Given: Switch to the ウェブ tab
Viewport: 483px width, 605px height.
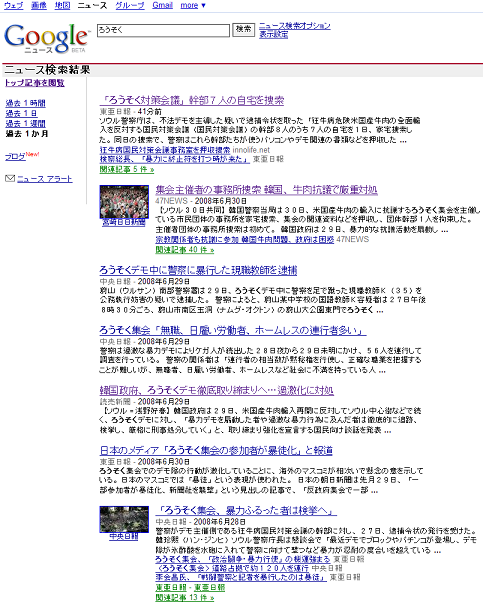Looking at the screenshot, I should [x=14, y=5].
